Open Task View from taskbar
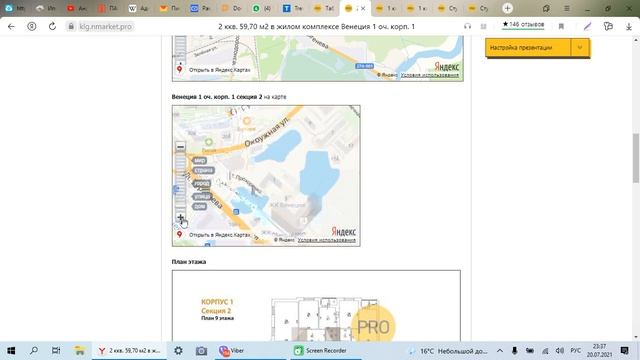 [x=56, y=351]
